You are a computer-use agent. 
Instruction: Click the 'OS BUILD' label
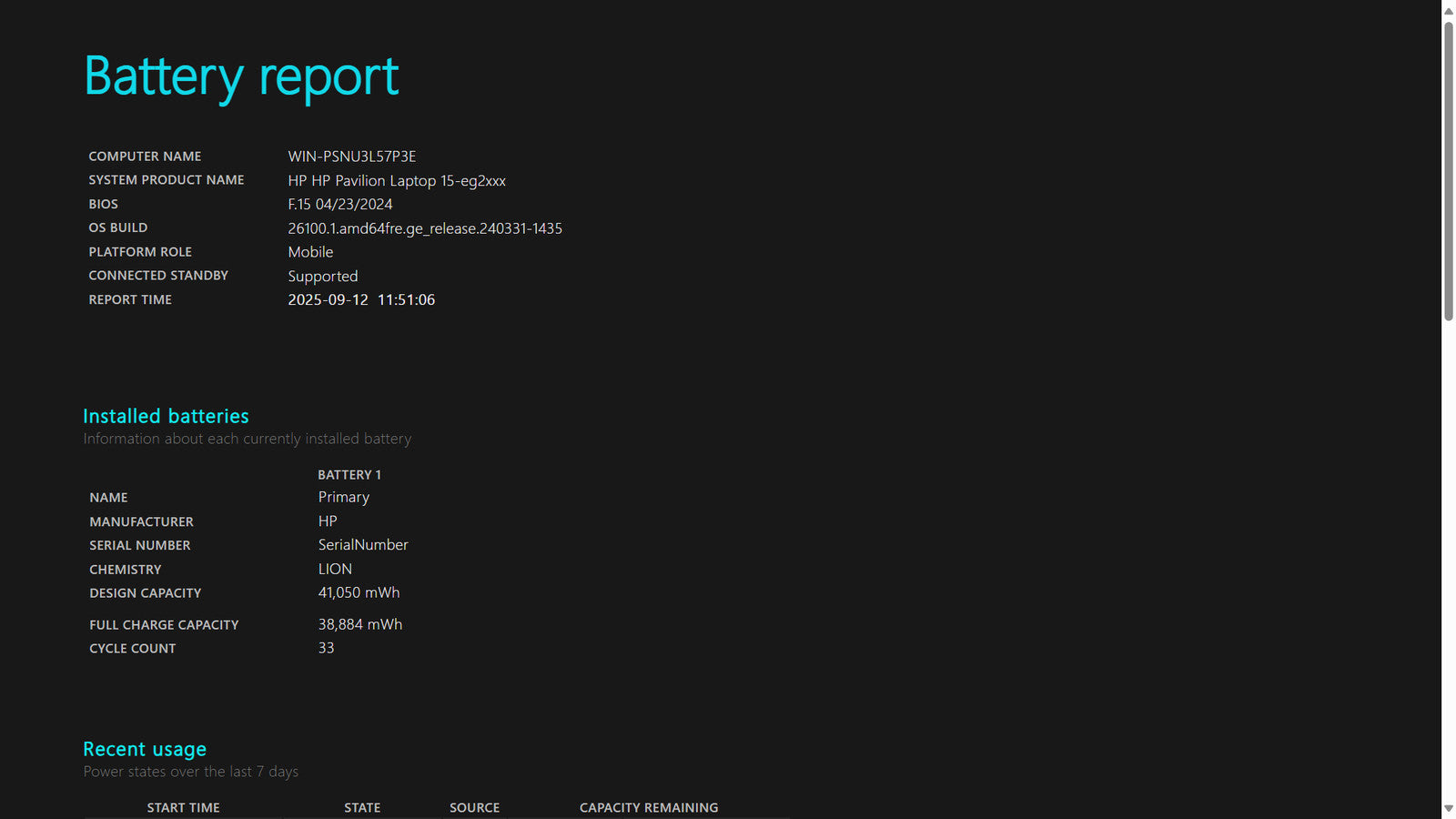click(x=118, y=227)
